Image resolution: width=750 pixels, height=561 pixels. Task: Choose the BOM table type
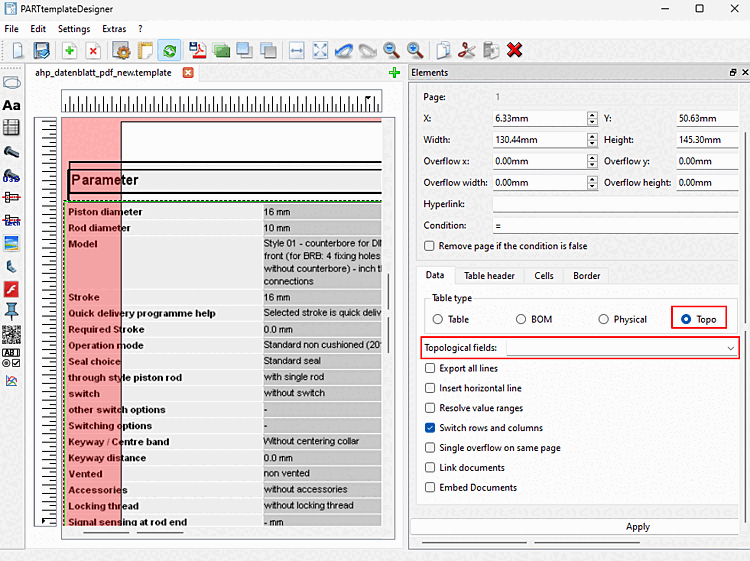point(521,319)
